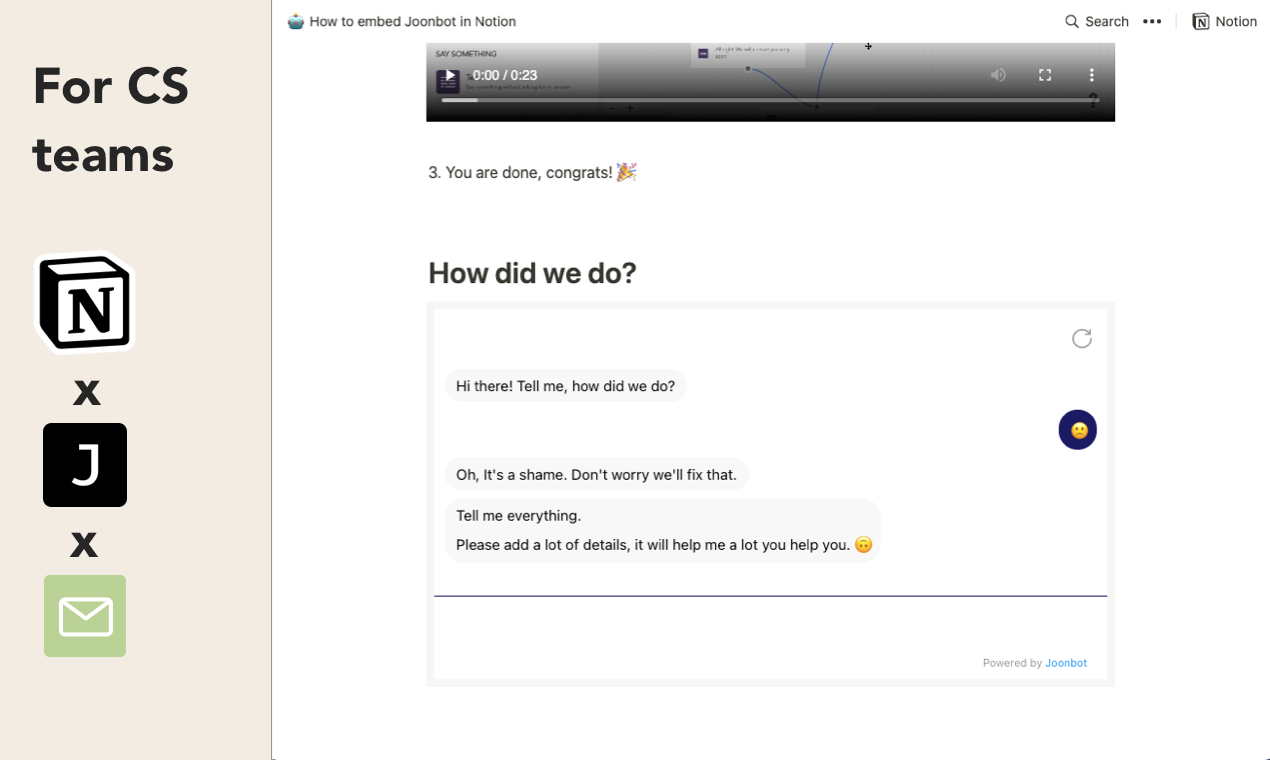The width and height of the screenshot is (1270, 760).
Task: Mute the video using the speaker icon
Action: [x=998, y=74]
